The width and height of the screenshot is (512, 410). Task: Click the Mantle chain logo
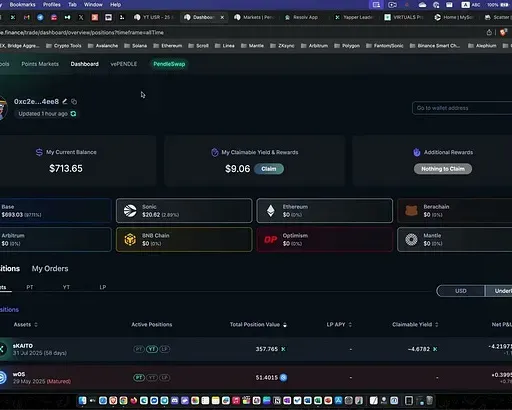[x=411, y=239]
